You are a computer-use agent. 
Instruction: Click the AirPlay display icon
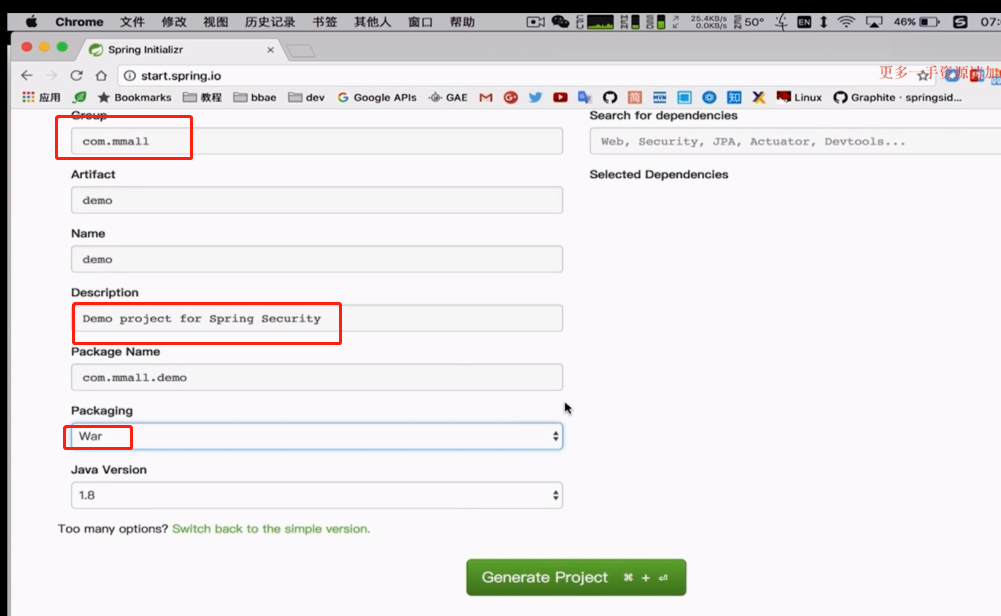(x=874, y=22)
